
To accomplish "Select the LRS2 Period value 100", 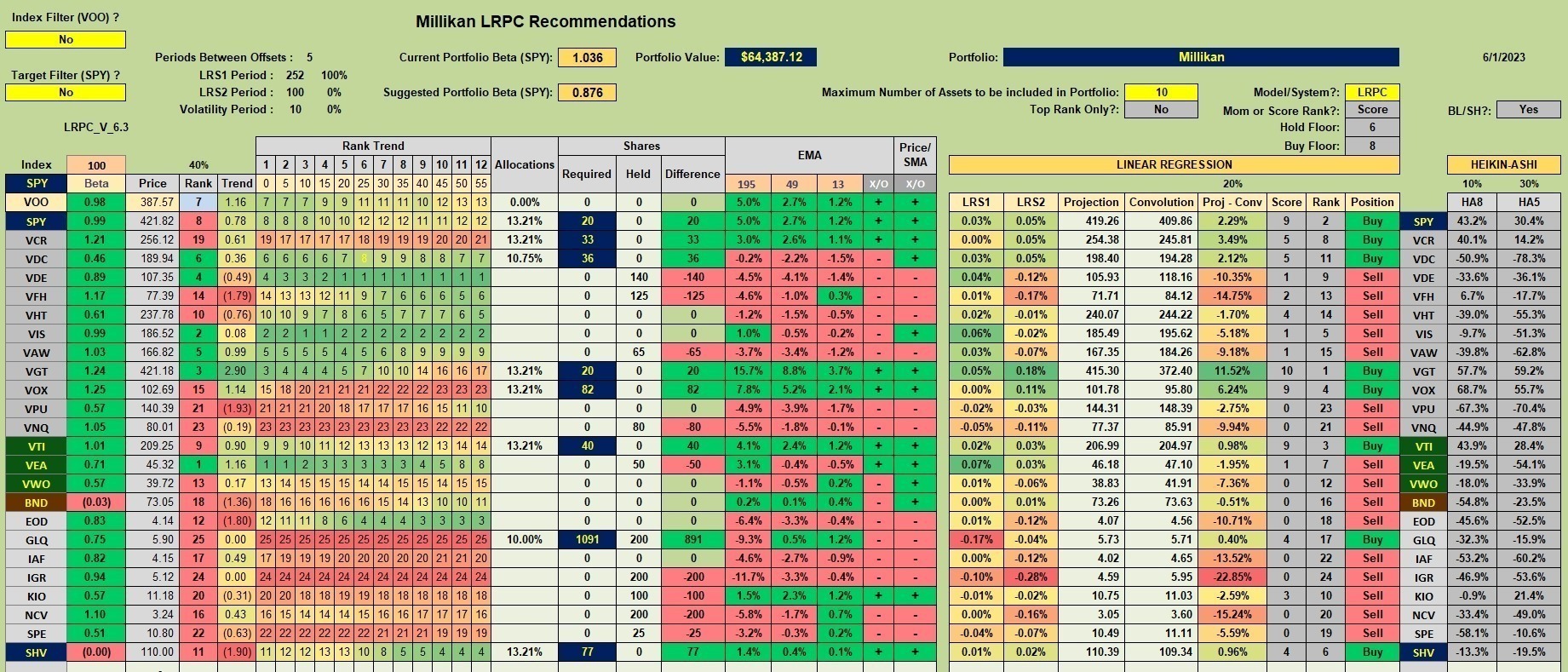I will tap(295, 92).
